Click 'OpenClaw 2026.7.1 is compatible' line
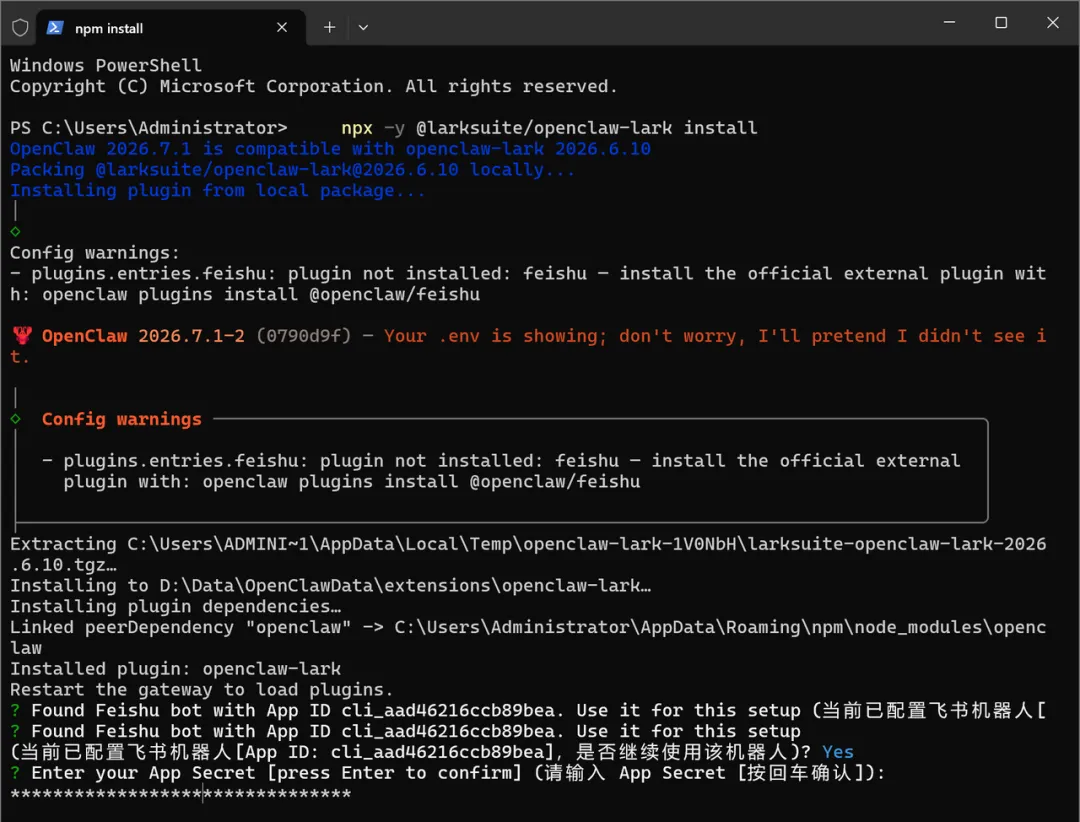The image size is (1080, 822). (330, 149)
